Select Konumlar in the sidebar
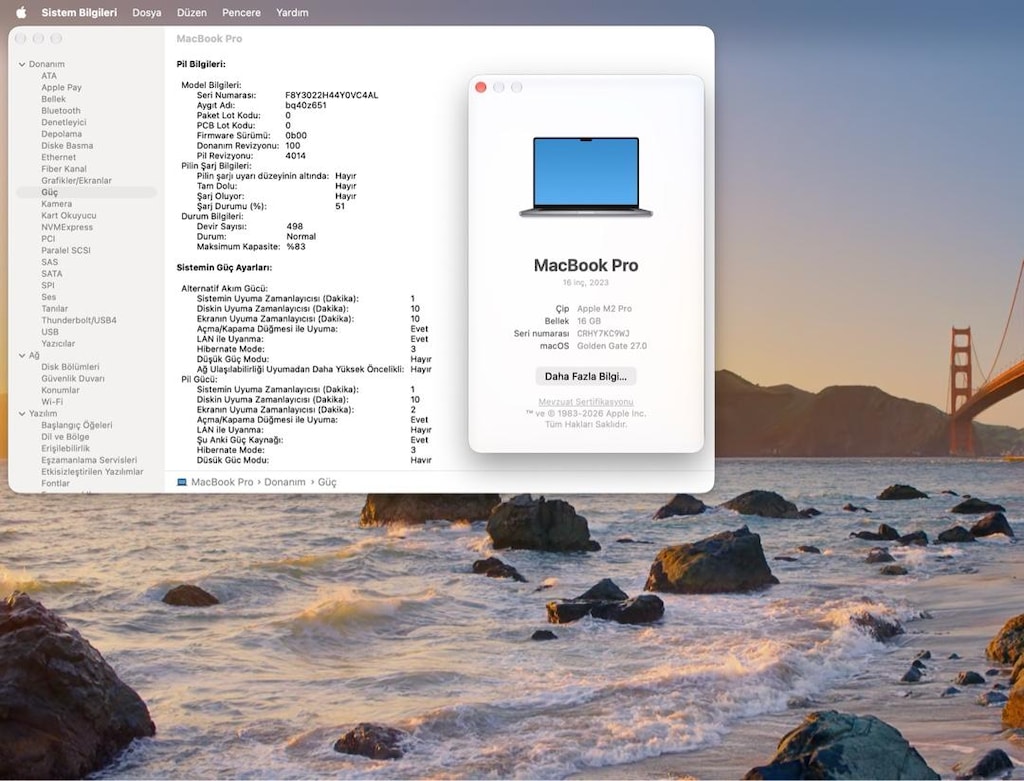The width and height of the screenshot is (1024, 781). (x=60, y=390)
